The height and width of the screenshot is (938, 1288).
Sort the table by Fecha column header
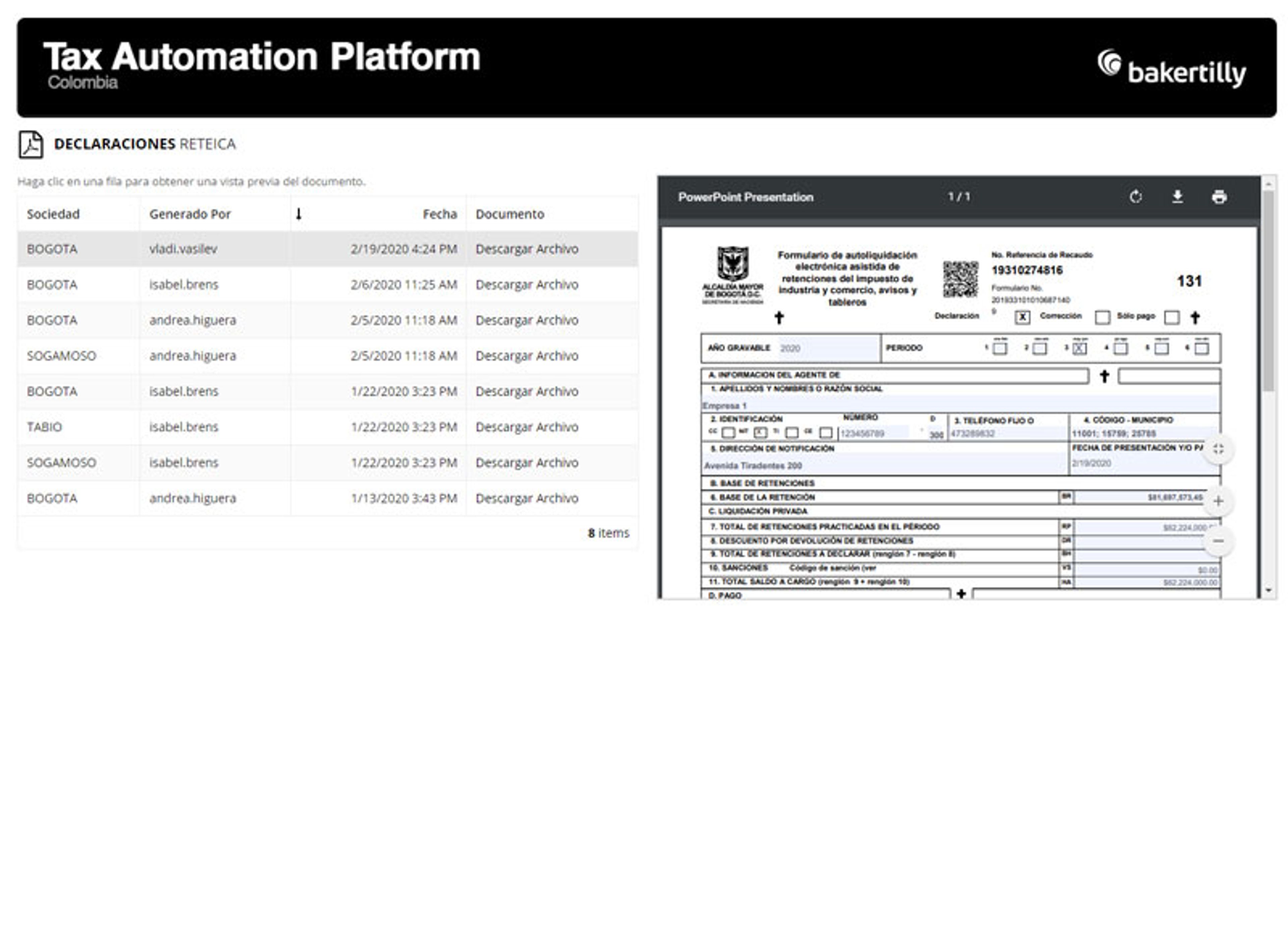click(439, 214)
